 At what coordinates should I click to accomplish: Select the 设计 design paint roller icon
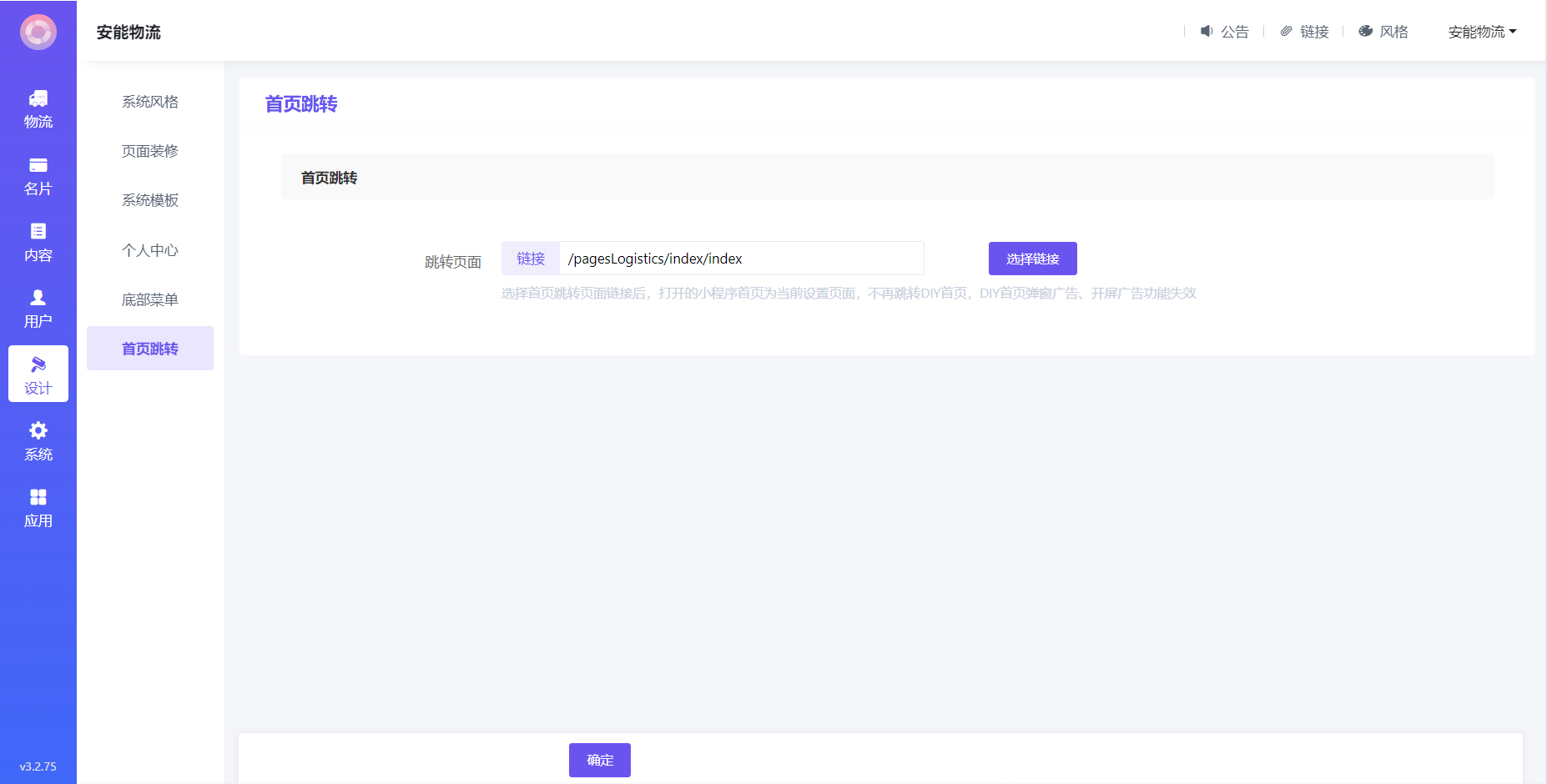[38, 364]
